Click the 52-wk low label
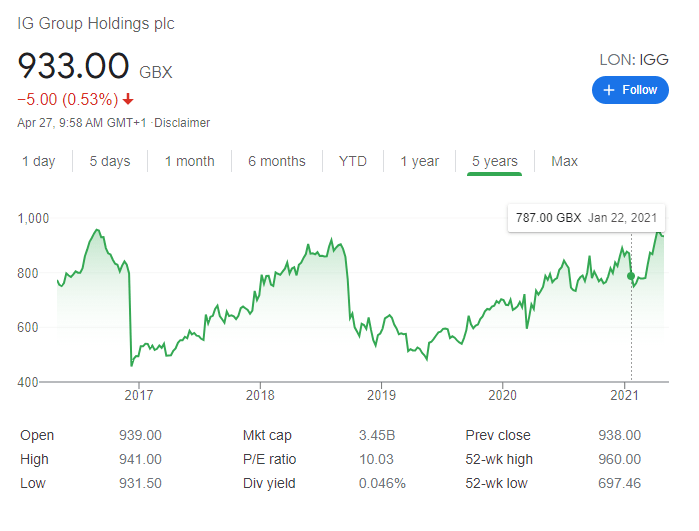The image size is (699, 531). click(x=496, y=483)
